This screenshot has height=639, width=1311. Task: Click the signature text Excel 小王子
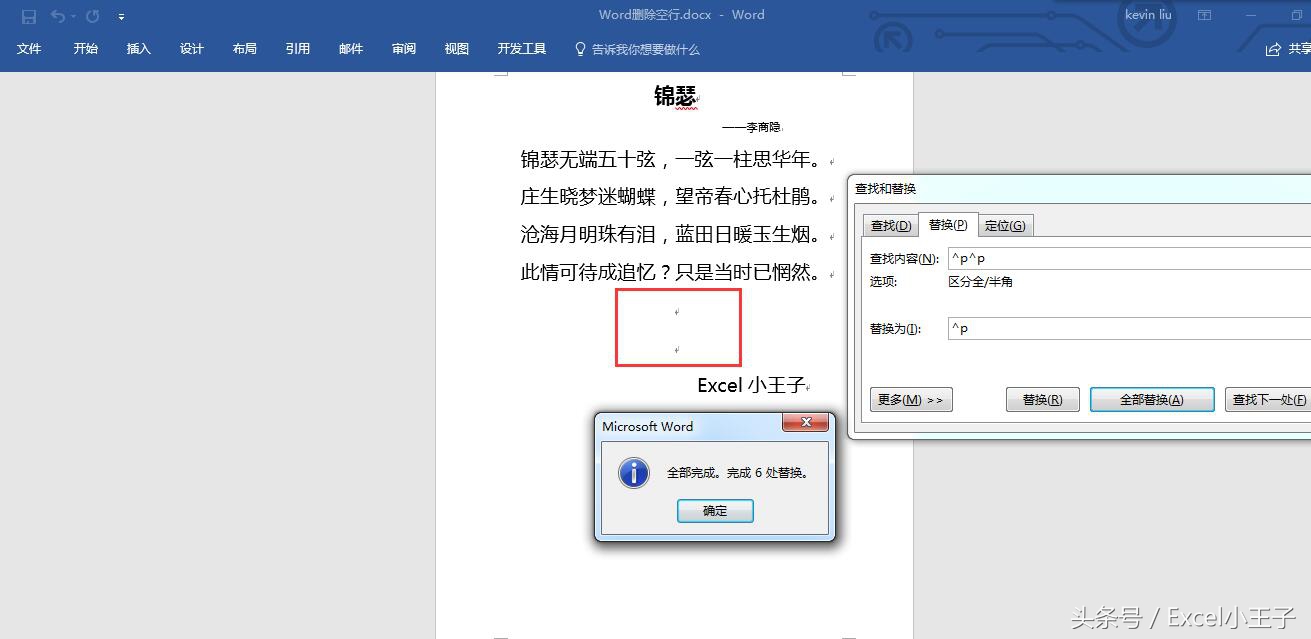[751, 385]
